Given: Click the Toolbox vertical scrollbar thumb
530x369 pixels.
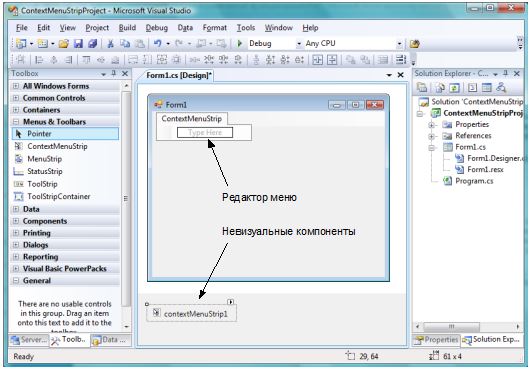Looking at the screenshot, I should (x=126, y=199).
